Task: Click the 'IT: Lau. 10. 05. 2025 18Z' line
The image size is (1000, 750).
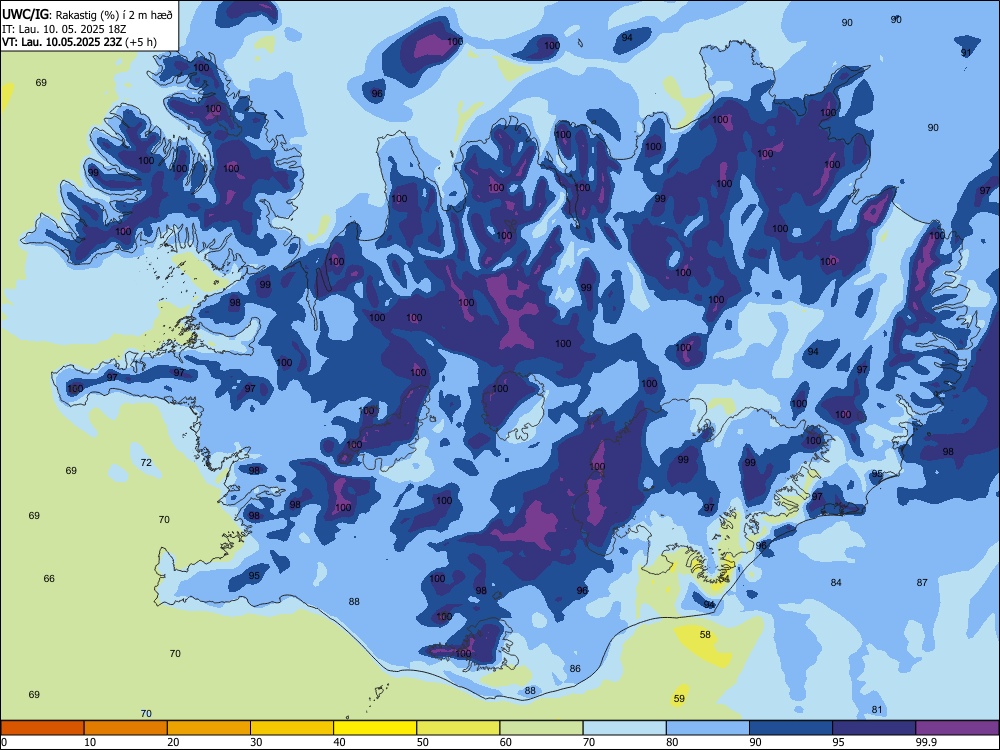Action: [x=64, y=29]
